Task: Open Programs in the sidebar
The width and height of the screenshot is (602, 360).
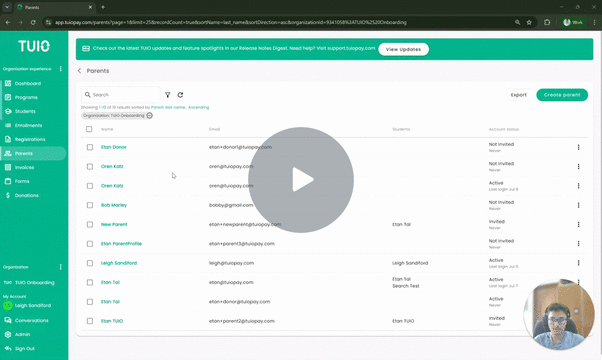Action: 26,97
